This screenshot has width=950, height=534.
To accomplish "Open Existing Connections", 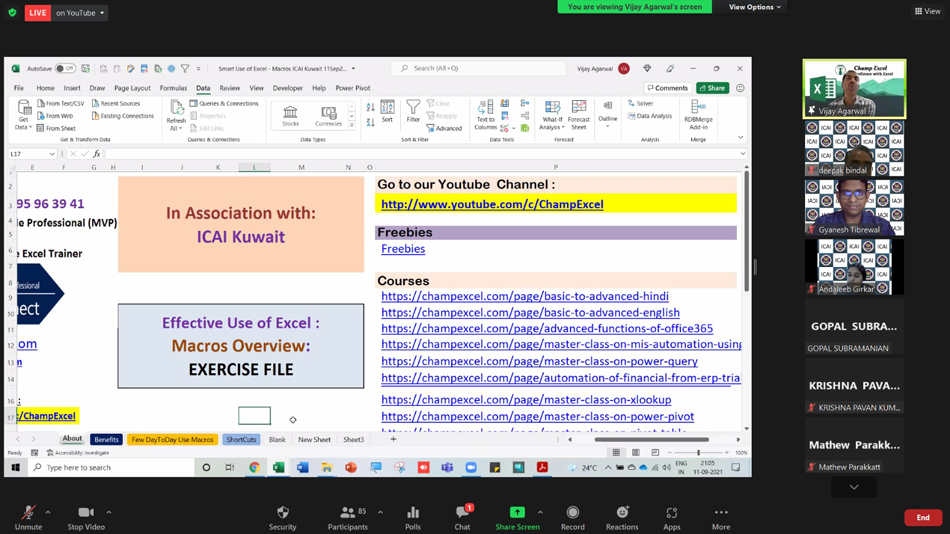I will [123, 116].
